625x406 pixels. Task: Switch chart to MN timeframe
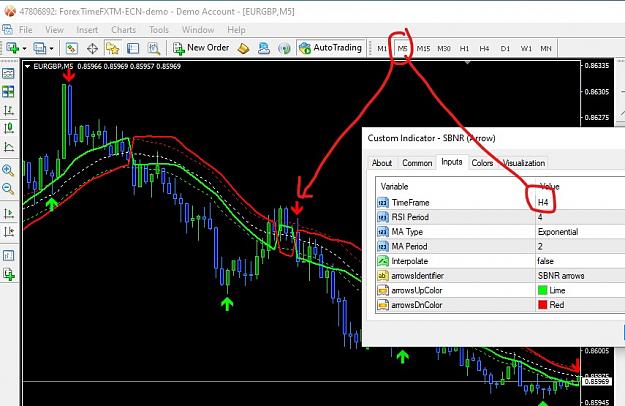coord(546,49)
